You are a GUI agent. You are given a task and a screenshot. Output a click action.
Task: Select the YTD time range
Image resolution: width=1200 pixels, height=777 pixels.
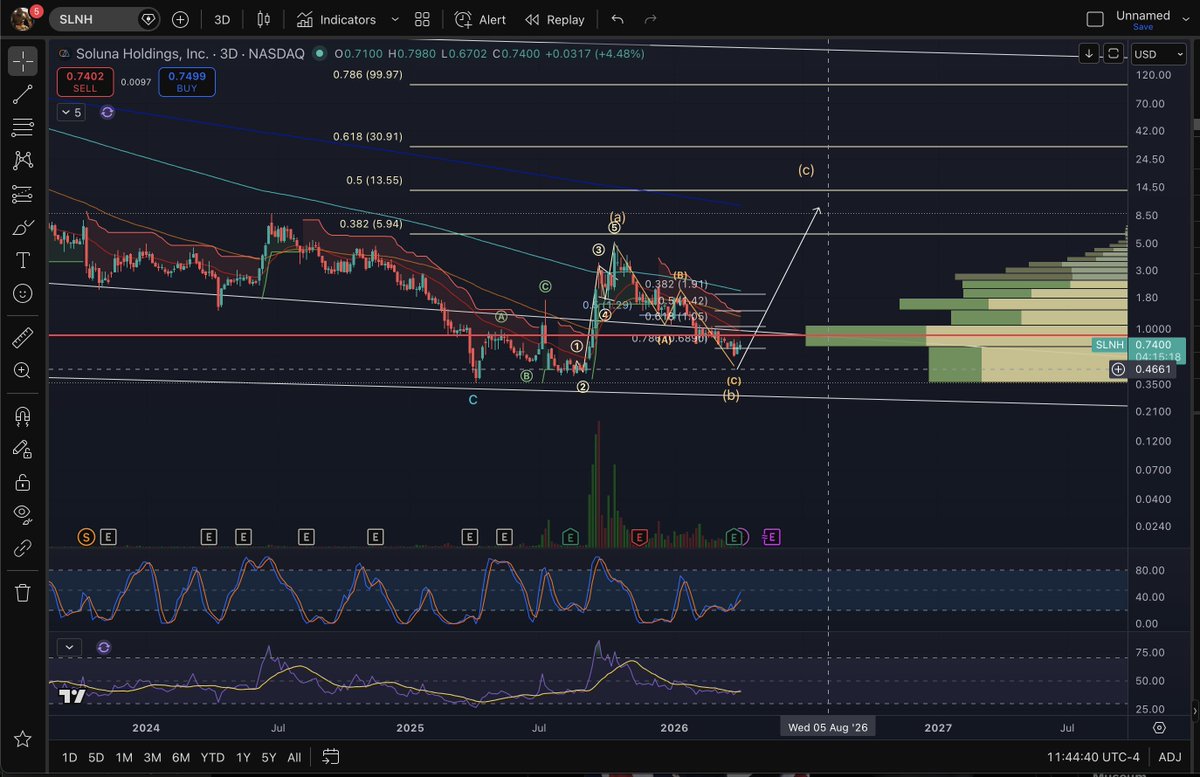212,756
